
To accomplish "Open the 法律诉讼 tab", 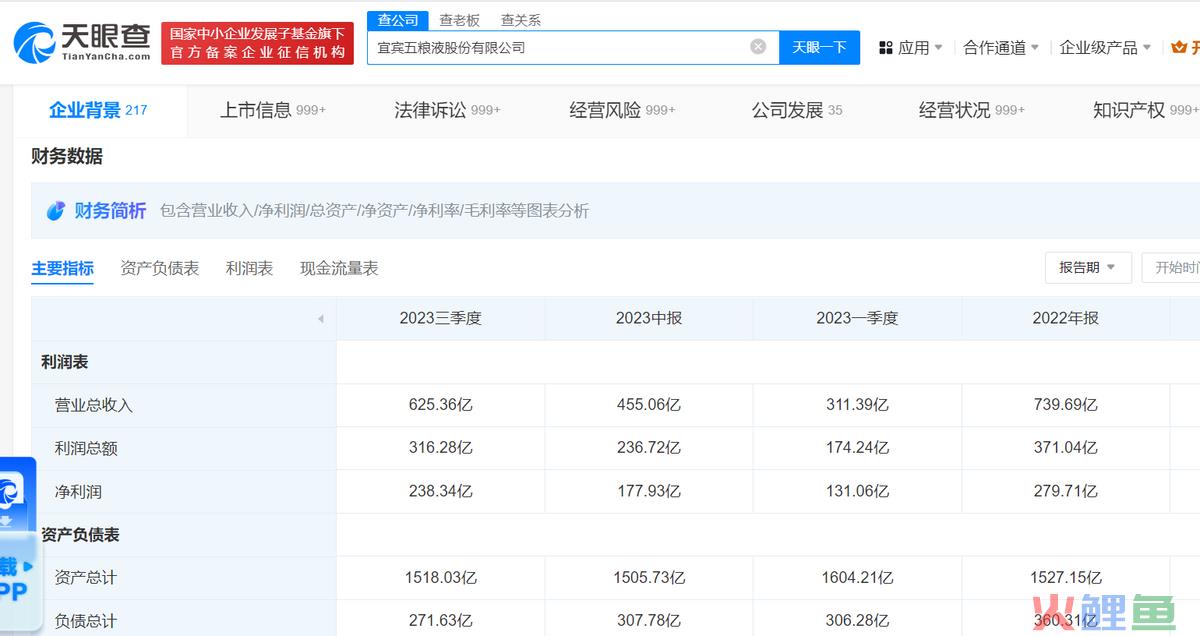I will [447, 110].
